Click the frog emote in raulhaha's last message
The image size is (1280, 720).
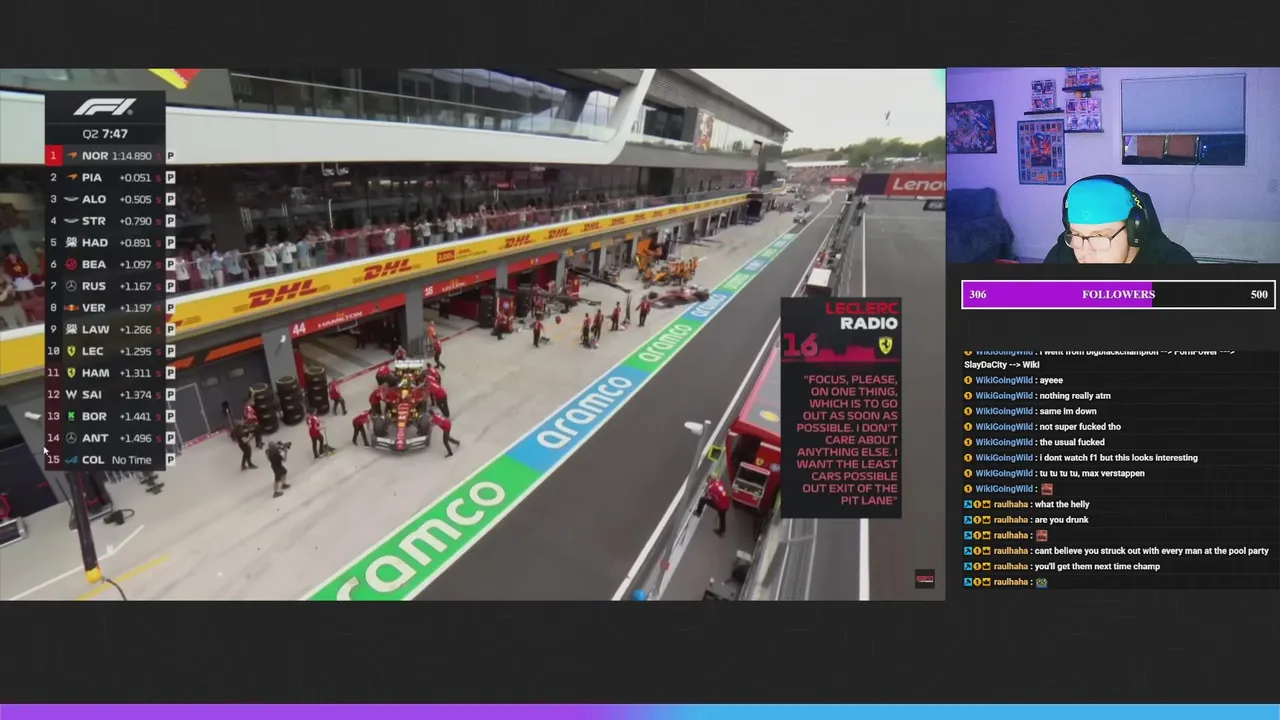click(1041, 582)
